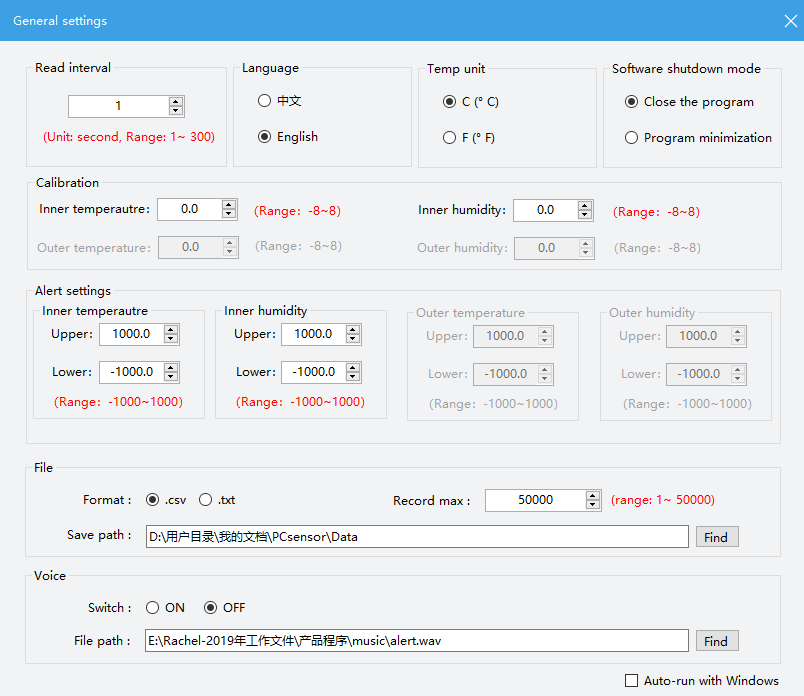Click the Outer humidity calibration field
804x696 pixels.
pyautogui.click(x=554, y=248)
